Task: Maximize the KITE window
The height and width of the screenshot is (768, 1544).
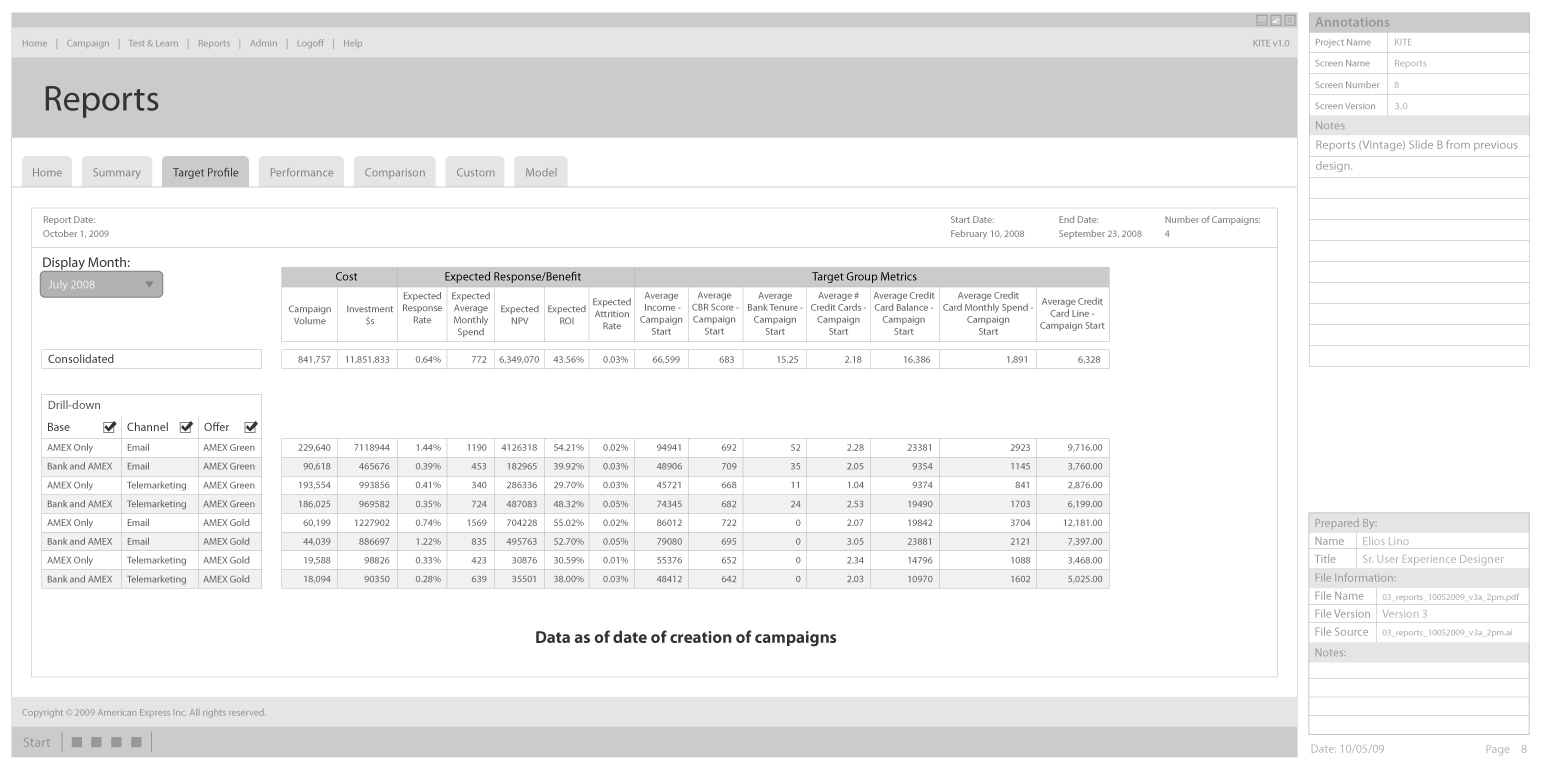Action: [1276, 20]
